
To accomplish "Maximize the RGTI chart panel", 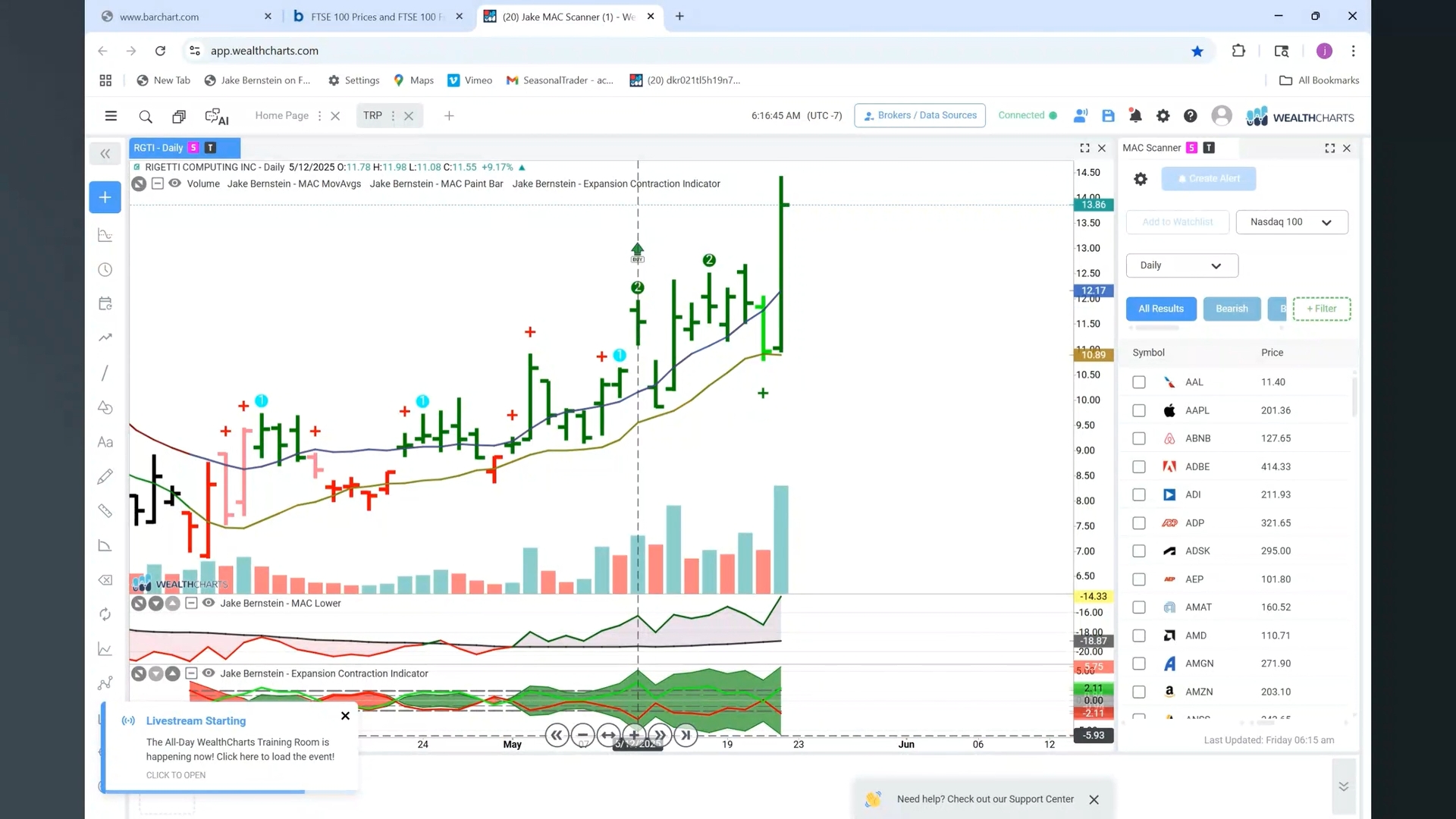I will [1084, 148].
